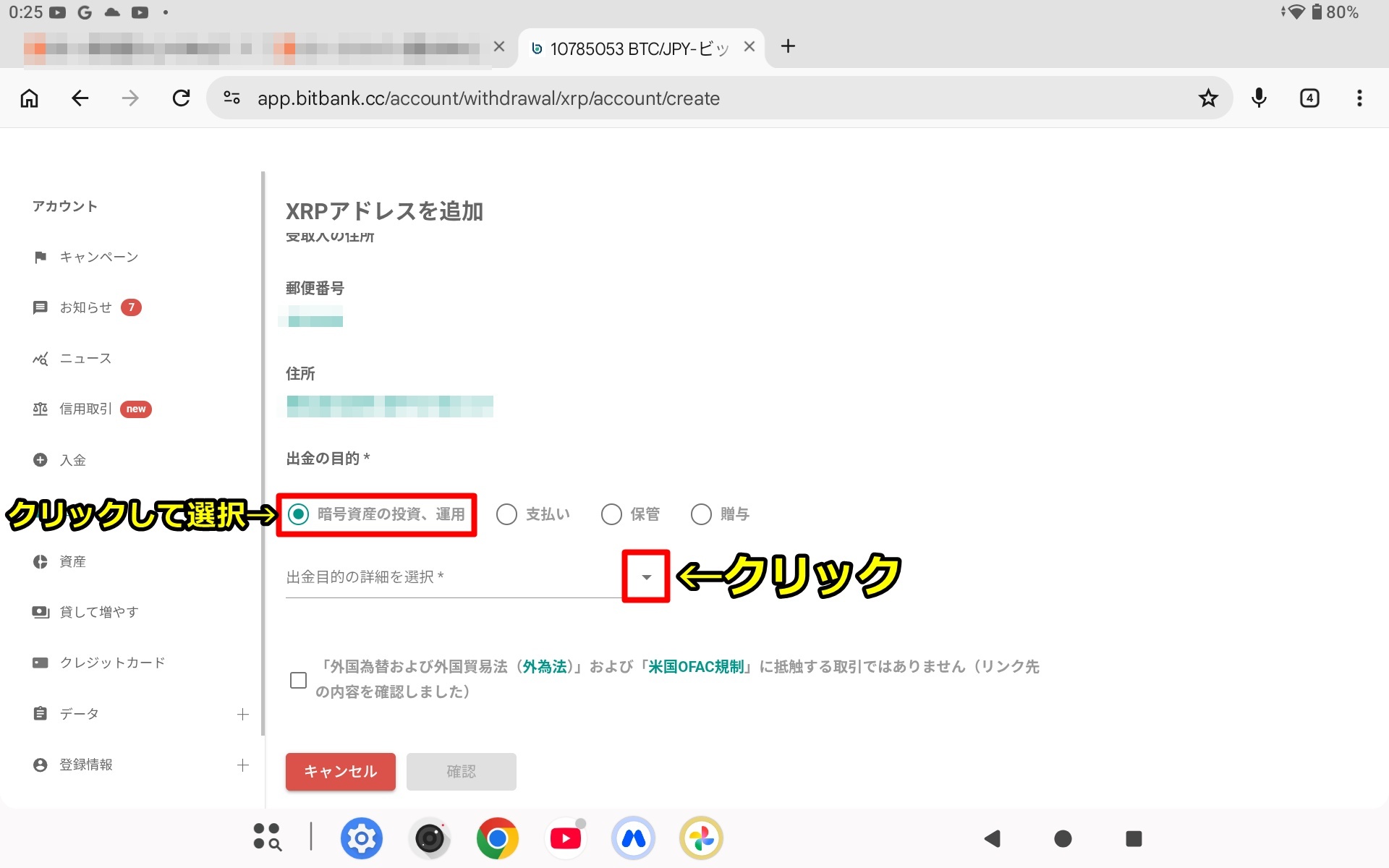The height and width of the screenshot is (868, 1389).
Task: Navigate back with the back arrow
Action: (x=80, y=98)
